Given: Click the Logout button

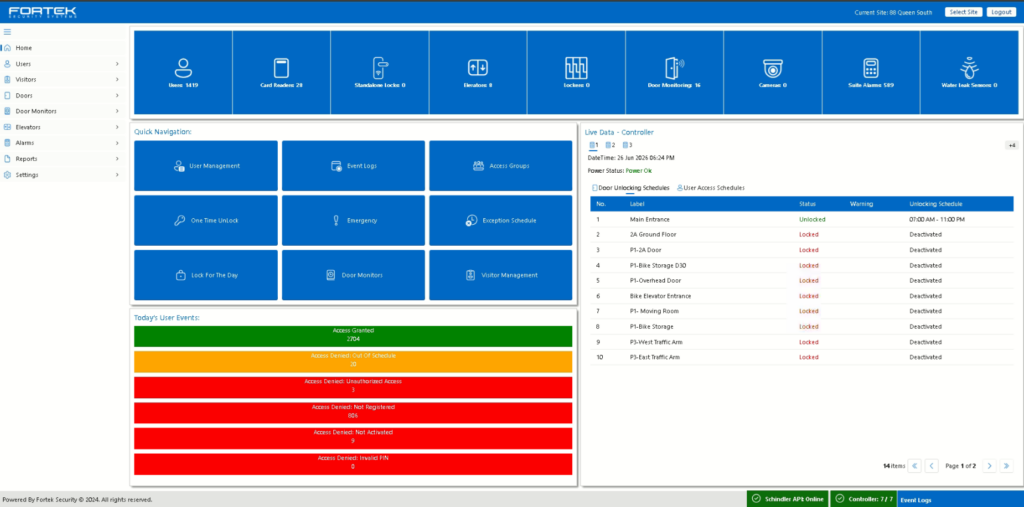Looking at the screenshot, I should pos(1000,12).
